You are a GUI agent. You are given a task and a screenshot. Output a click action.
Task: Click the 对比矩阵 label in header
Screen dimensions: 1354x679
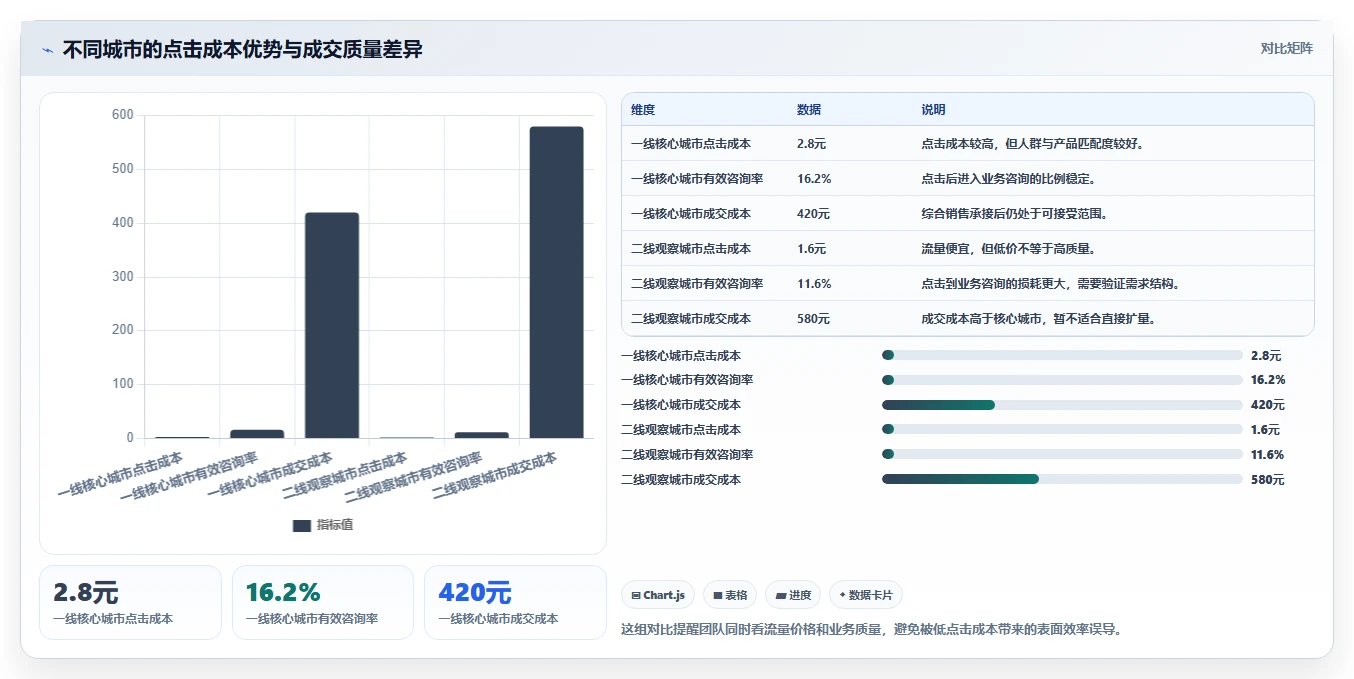pos(1287,48)
